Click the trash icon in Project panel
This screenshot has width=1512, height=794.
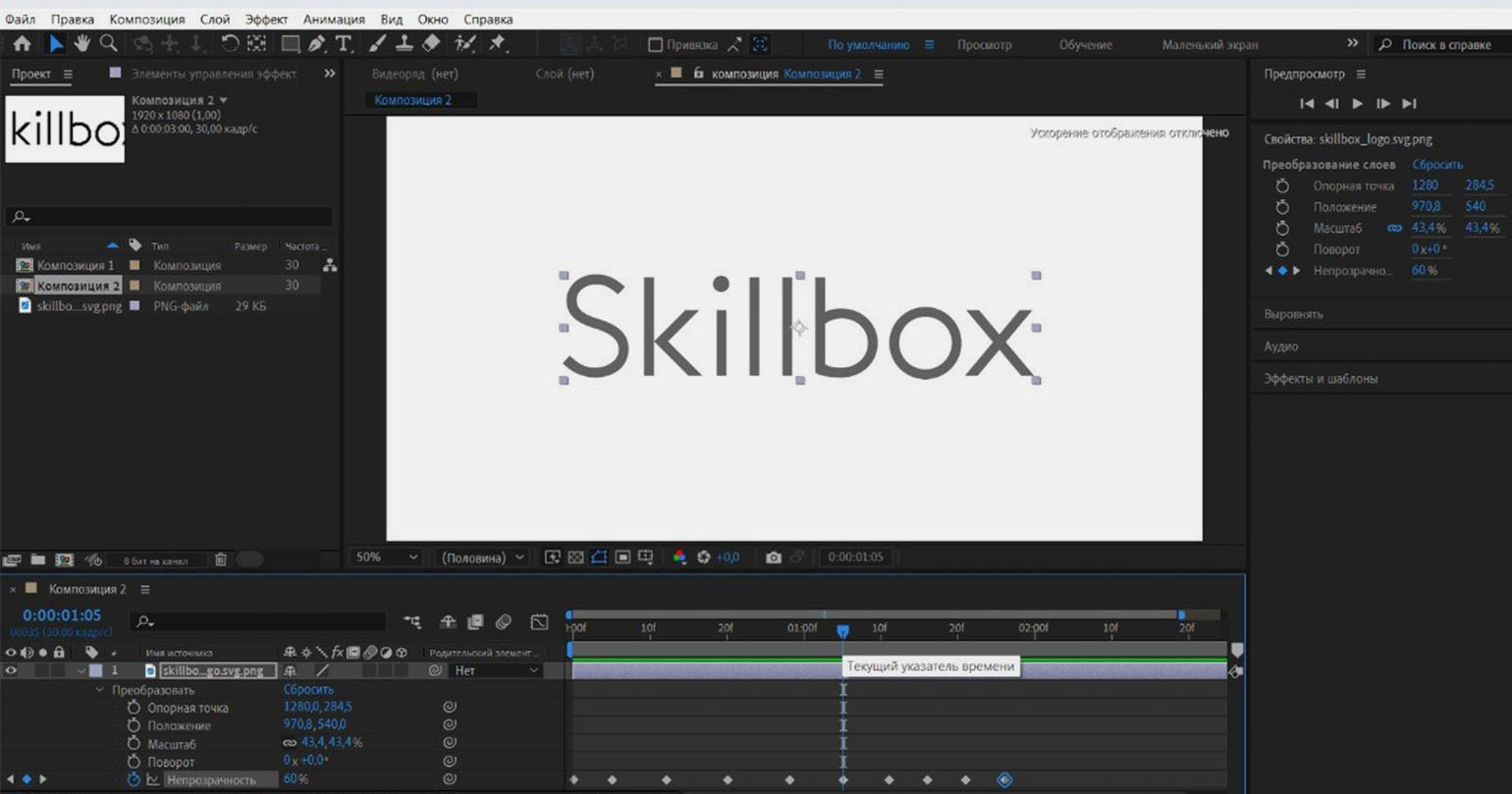(221, 559)
